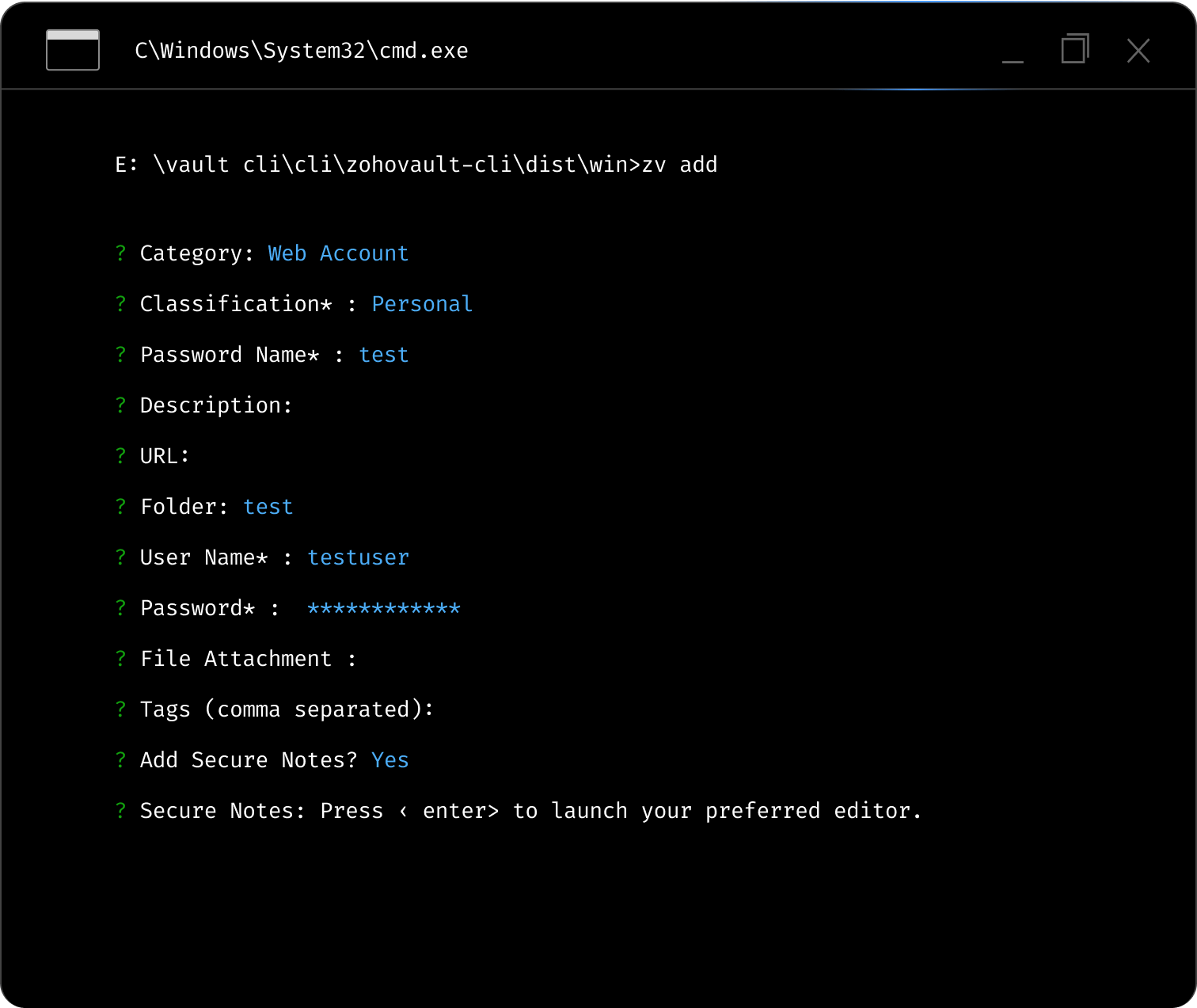Click the 'Web Account' category value
The height and width of the screenshot is (1008, 1197).
(x=338, y=253)
